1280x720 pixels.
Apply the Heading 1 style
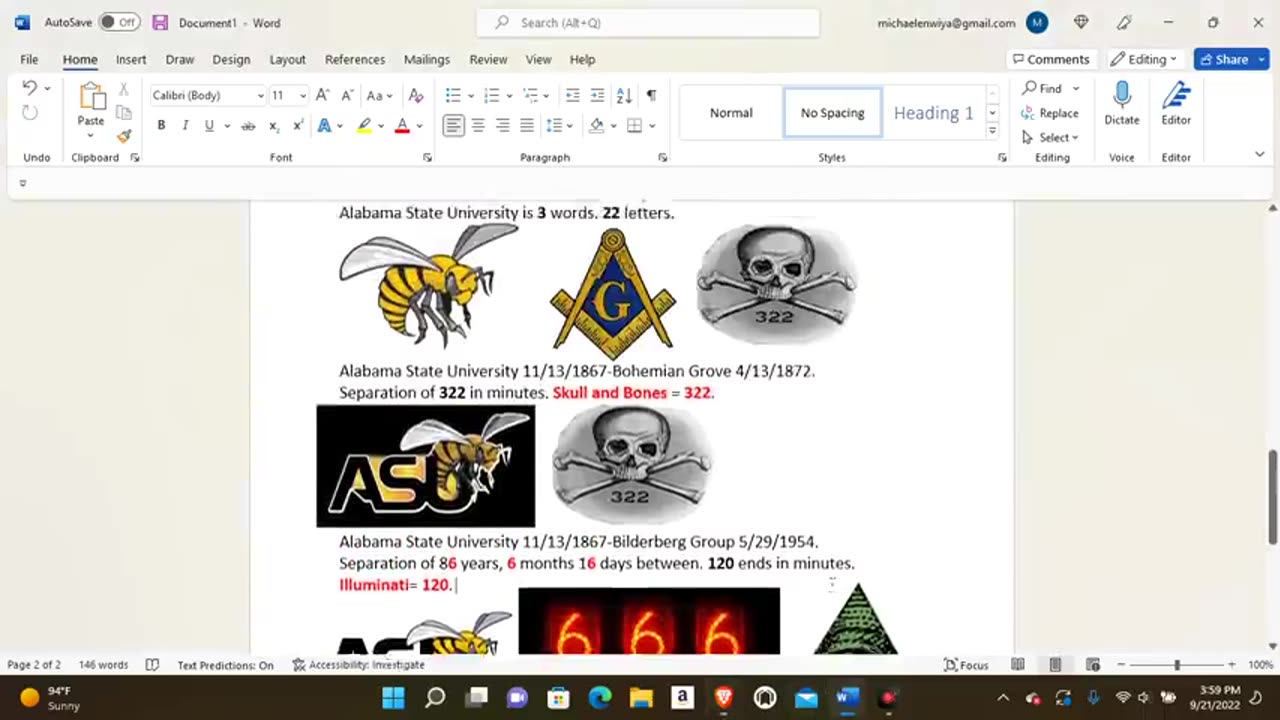[933, 113]
